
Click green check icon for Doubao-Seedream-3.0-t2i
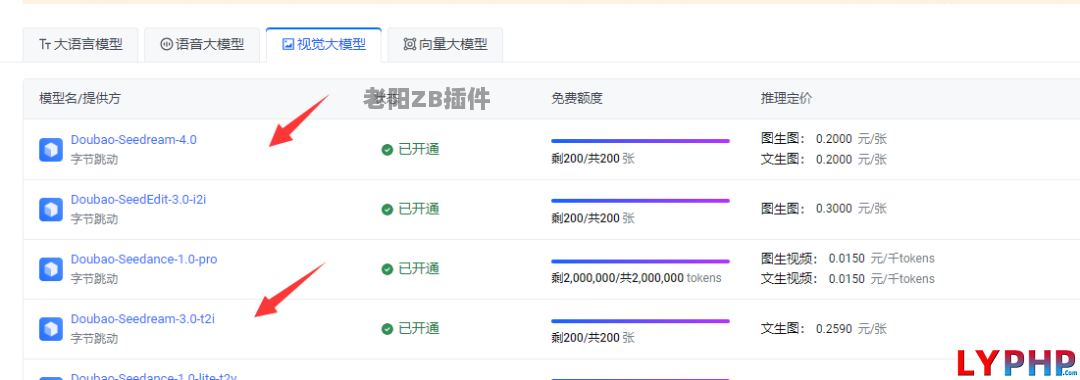pyautogui.click(x=387, y=329)
